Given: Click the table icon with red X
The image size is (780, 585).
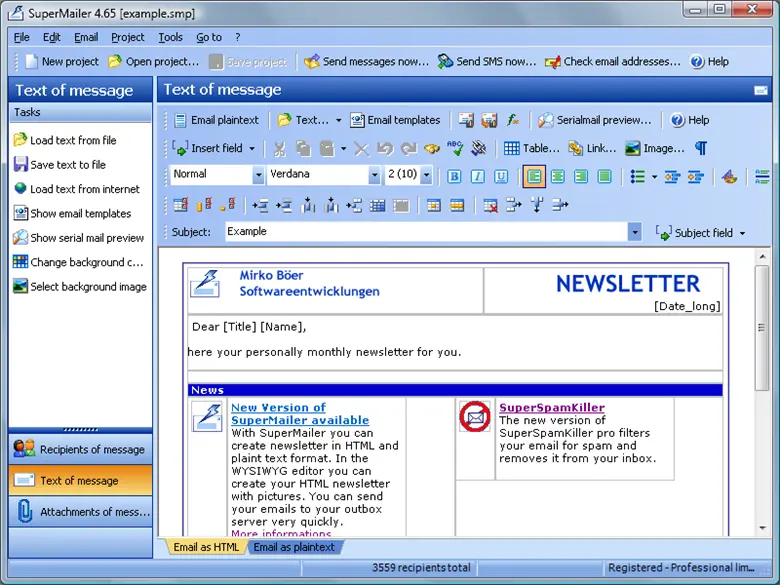Looking at the screenshot, I should point(490,205).
